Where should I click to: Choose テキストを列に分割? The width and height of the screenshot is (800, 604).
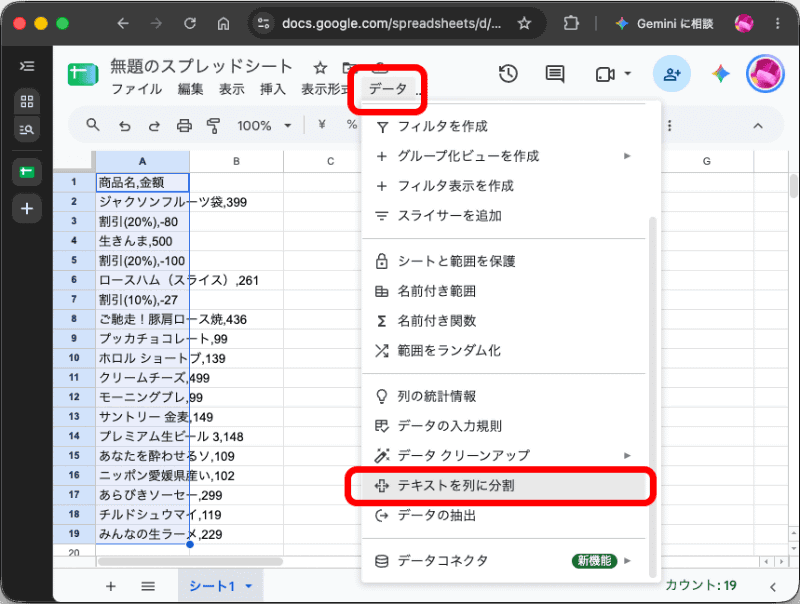[504, 486]
